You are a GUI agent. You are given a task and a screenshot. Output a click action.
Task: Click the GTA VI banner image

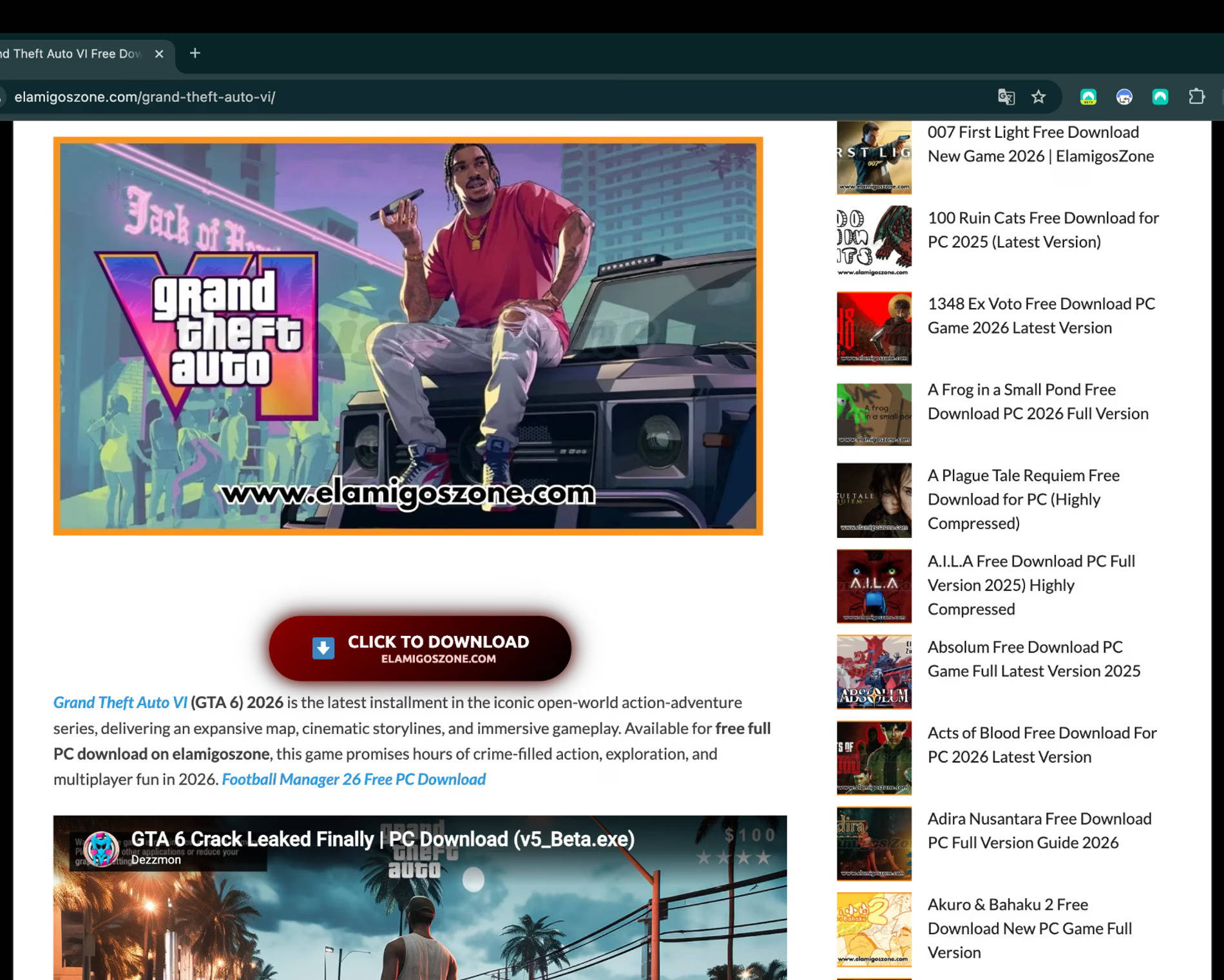tap(408, 336)
